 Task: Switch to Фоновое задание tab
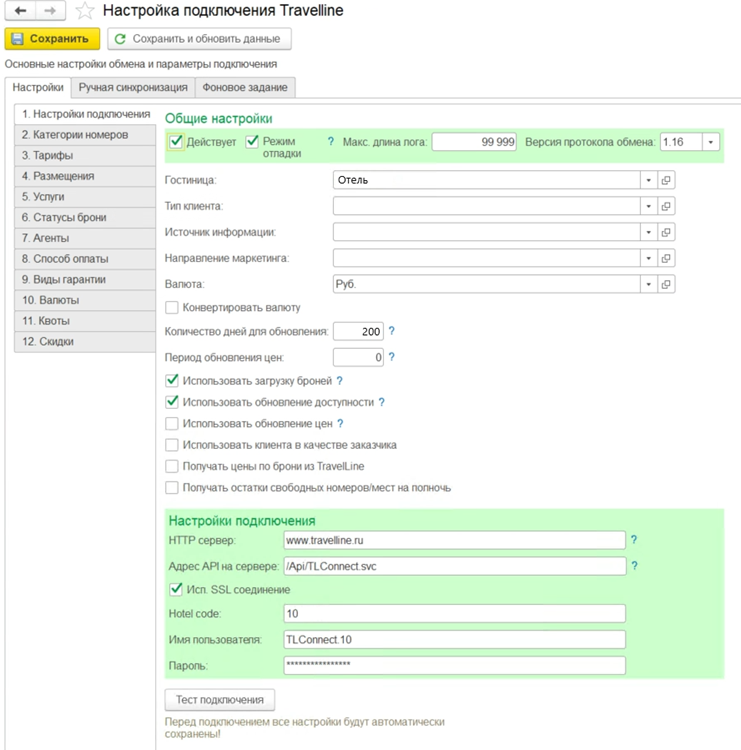click(x=245, y=88)
